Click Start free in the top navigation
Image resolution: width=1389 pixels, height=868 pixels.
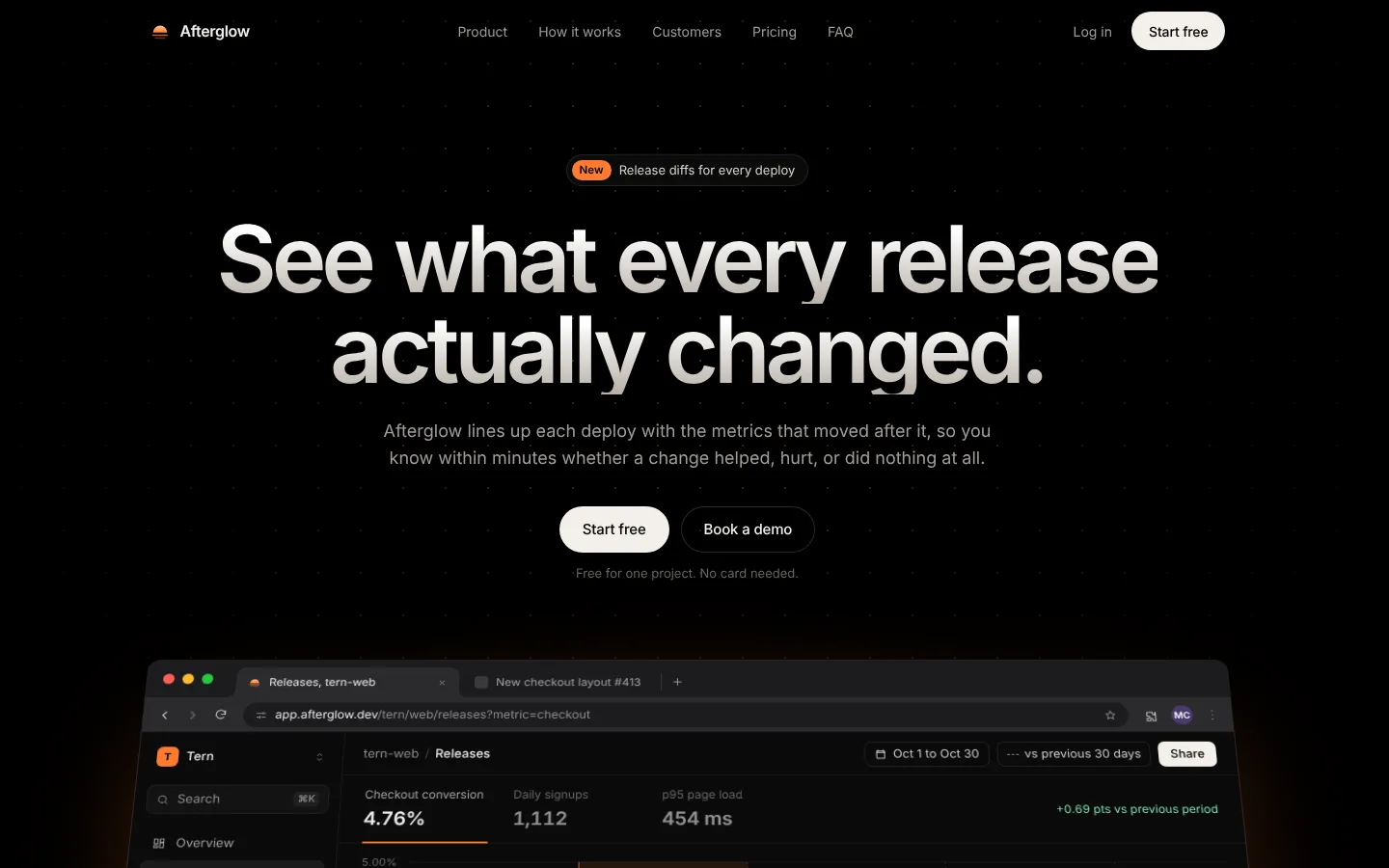(x=1178, y=31)
